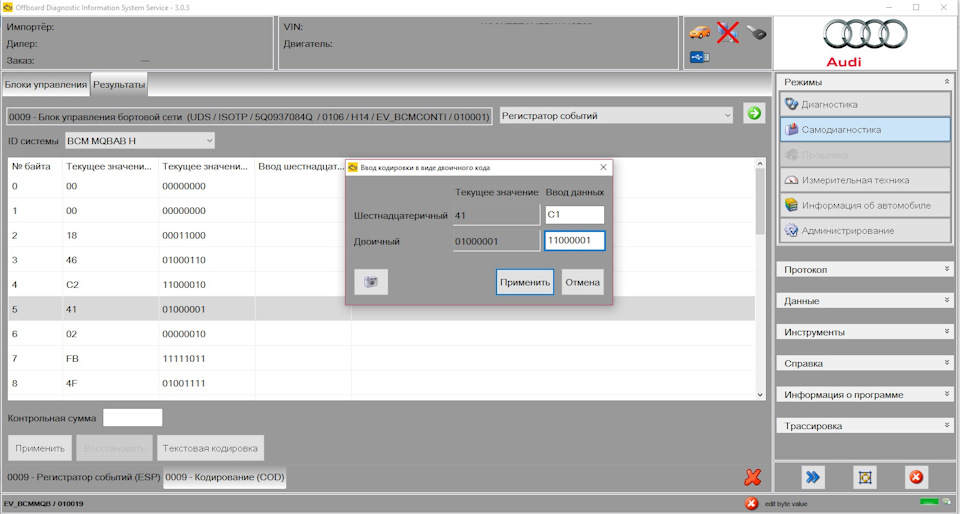Expand the Инструменты section
The image size is (960, 514).
point(865,332)
